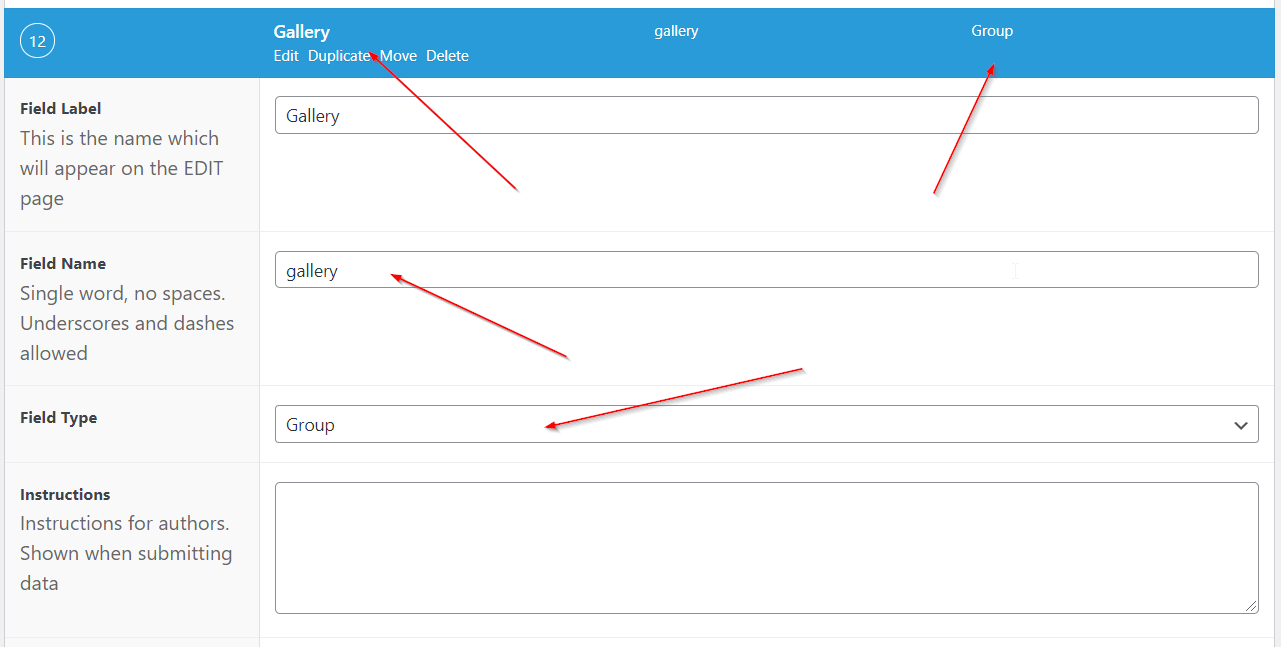Click the bold Field Label heading
This screenshot has height=647, width=1281.
(61, 108)
